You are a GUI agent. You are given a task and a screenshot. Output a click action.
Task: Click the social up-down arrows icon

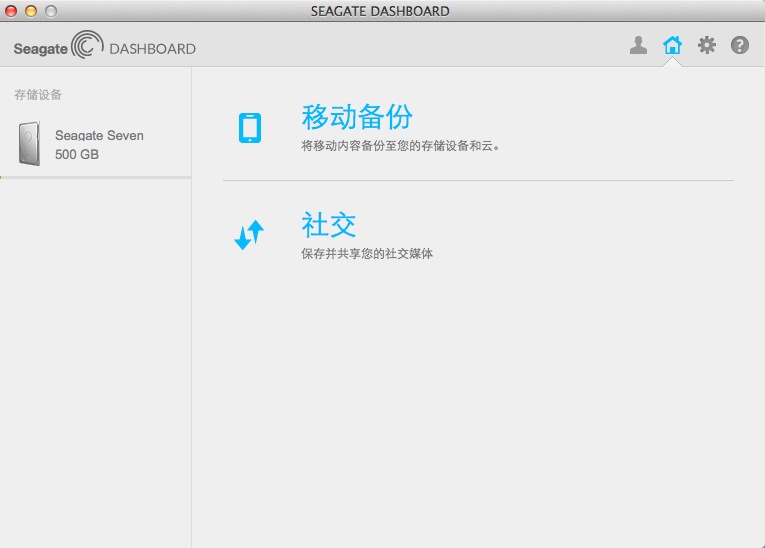(x=249, y=235)
